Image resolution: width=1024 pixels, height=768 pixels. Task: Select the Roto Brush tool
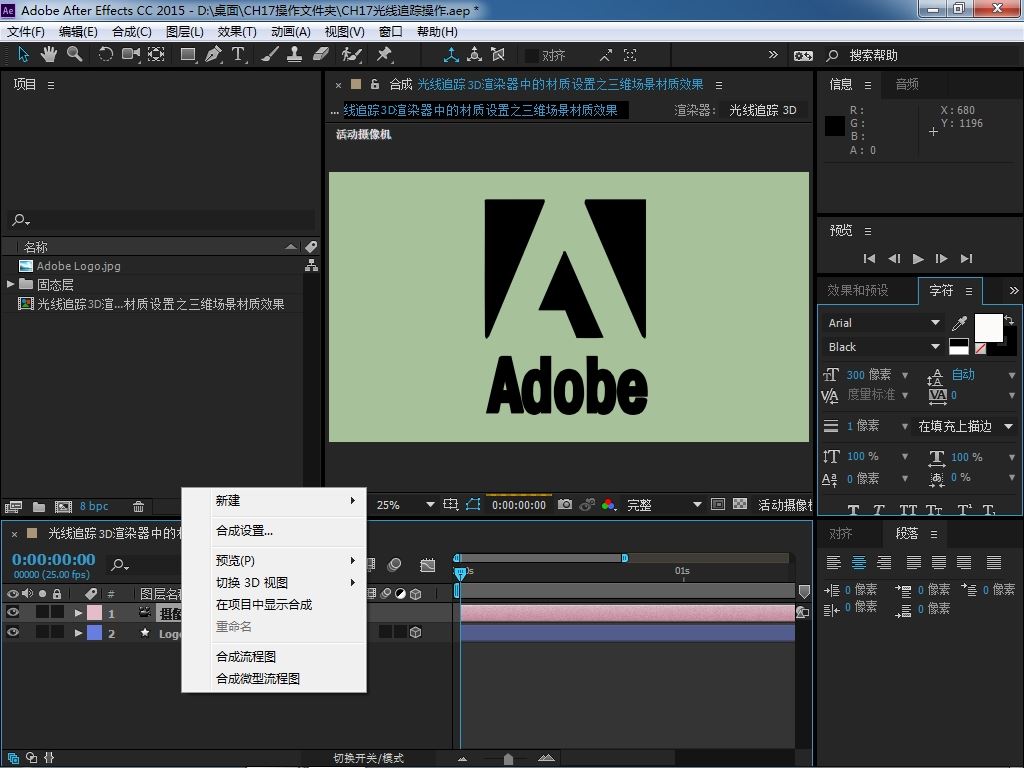351,55
